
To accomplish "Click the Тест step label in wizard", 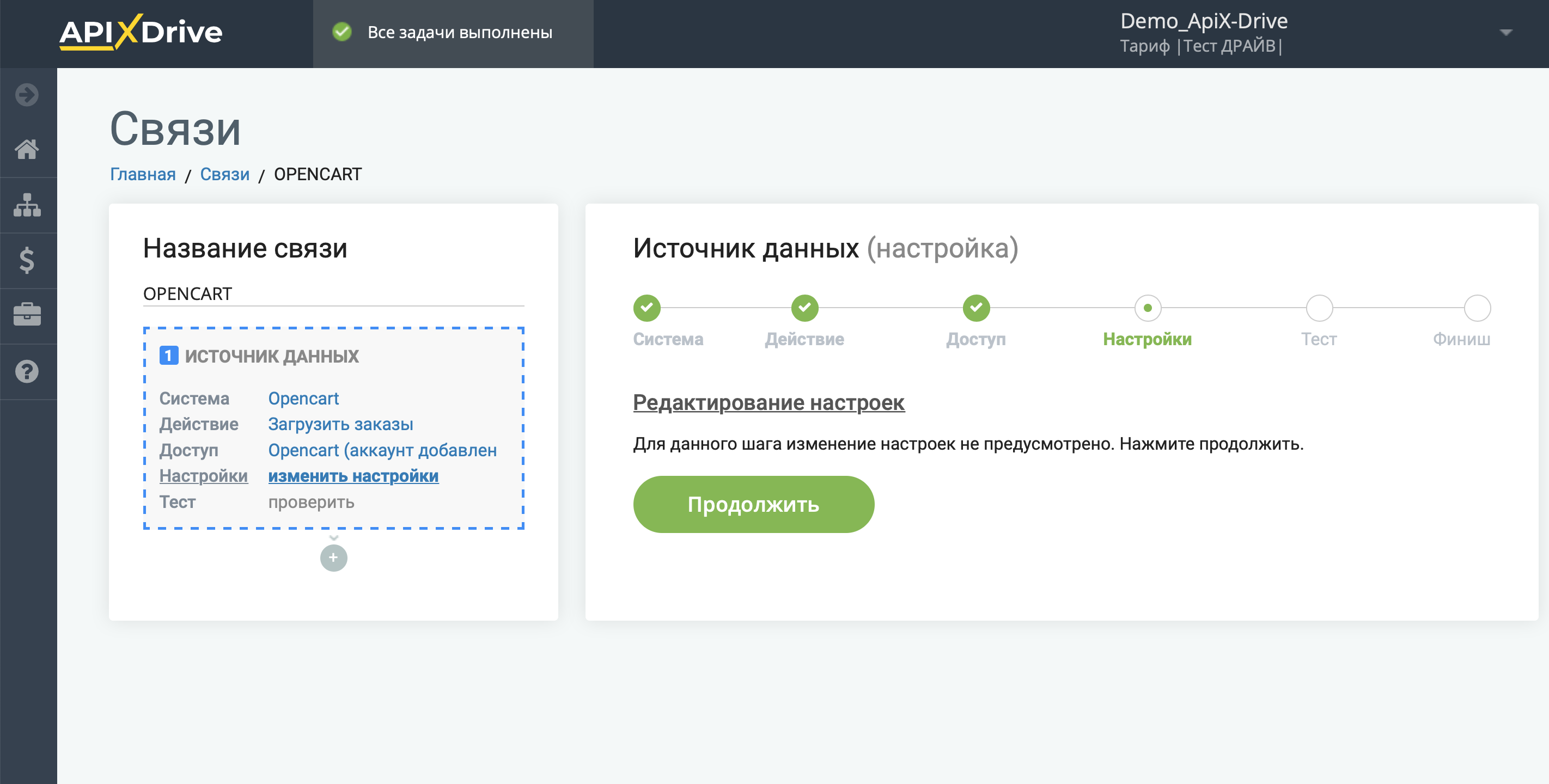I will [1319, 339].
